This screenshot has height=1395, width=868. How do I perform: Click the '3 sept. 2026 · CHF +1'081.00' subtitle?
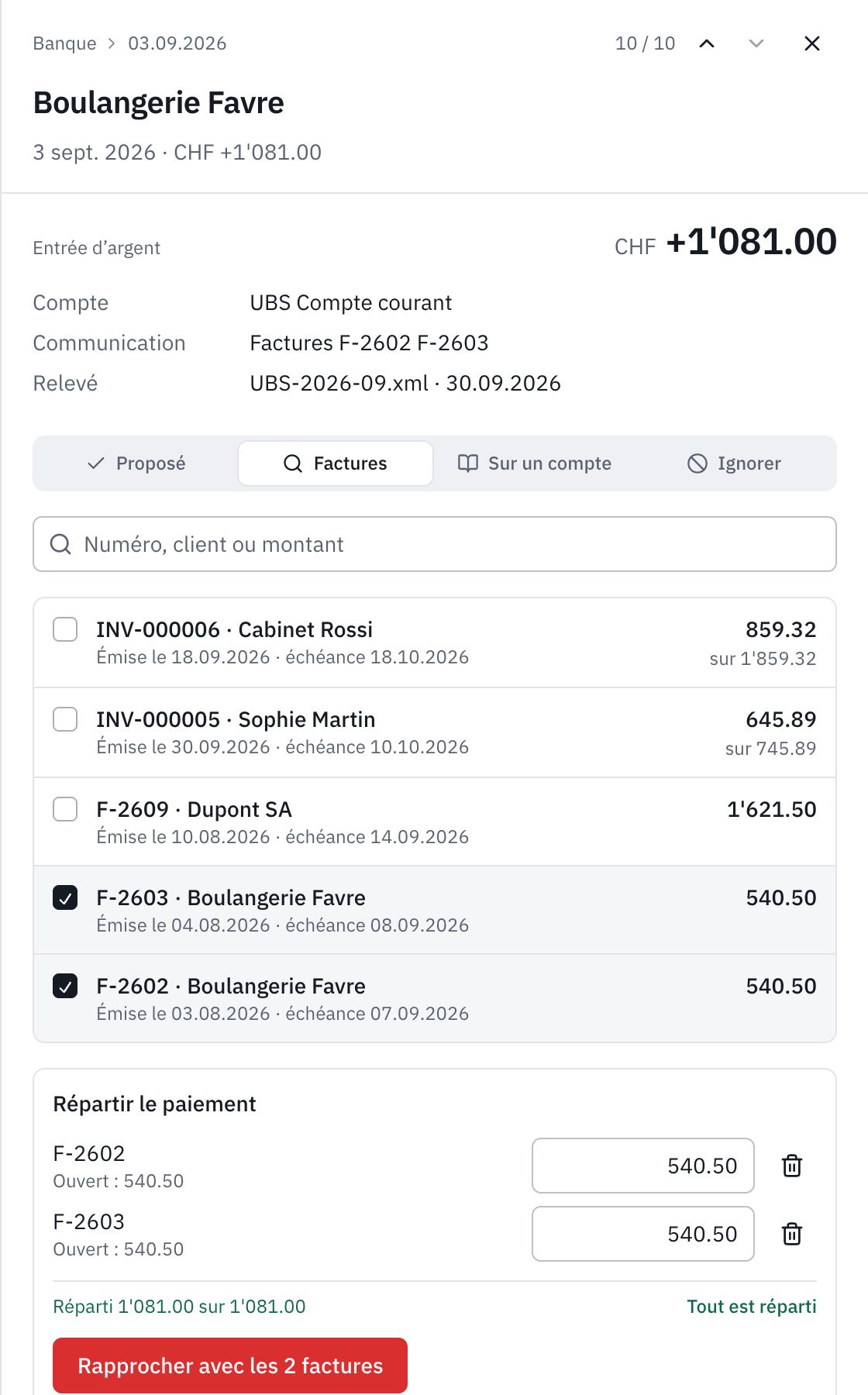(x=177, y=152)
